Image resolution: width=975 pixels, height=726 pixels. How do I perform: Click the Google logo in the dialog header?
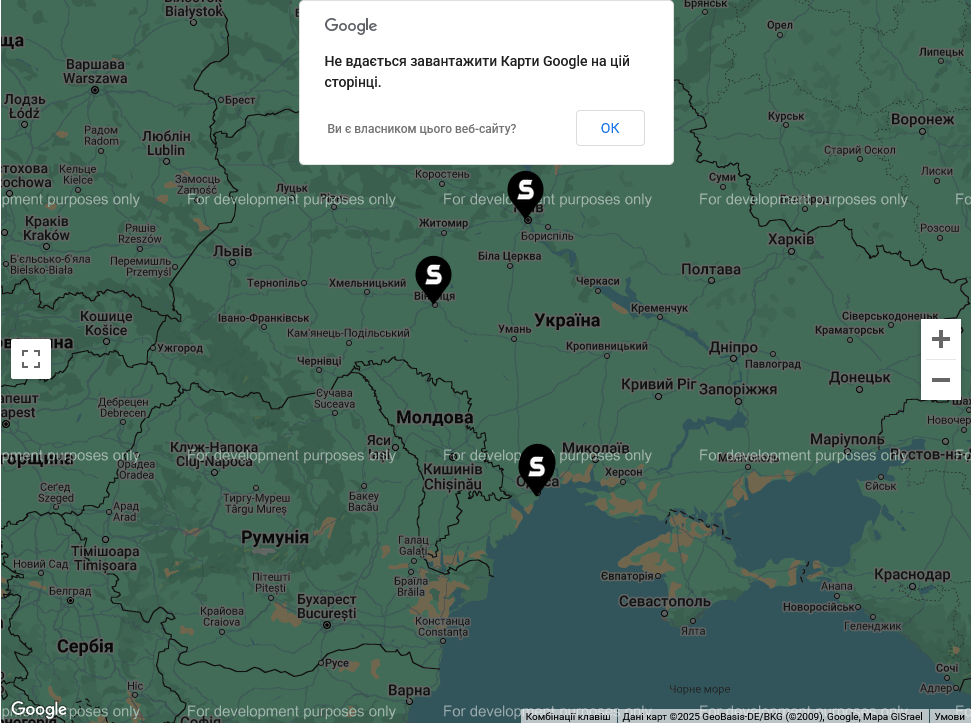point(351,26)
